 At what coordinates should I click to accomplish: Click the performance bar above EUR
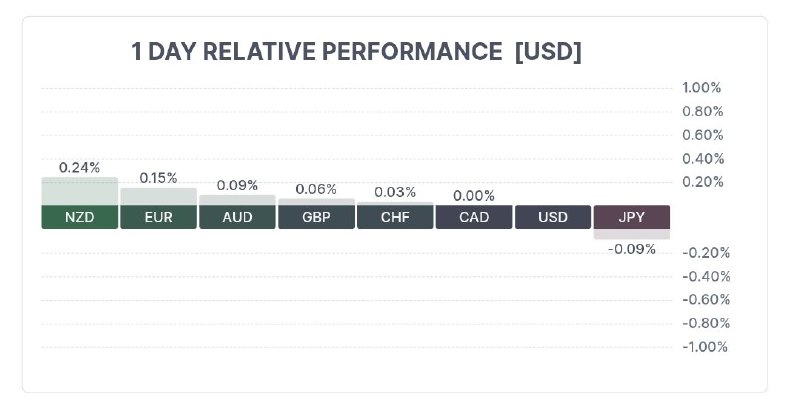158,196
